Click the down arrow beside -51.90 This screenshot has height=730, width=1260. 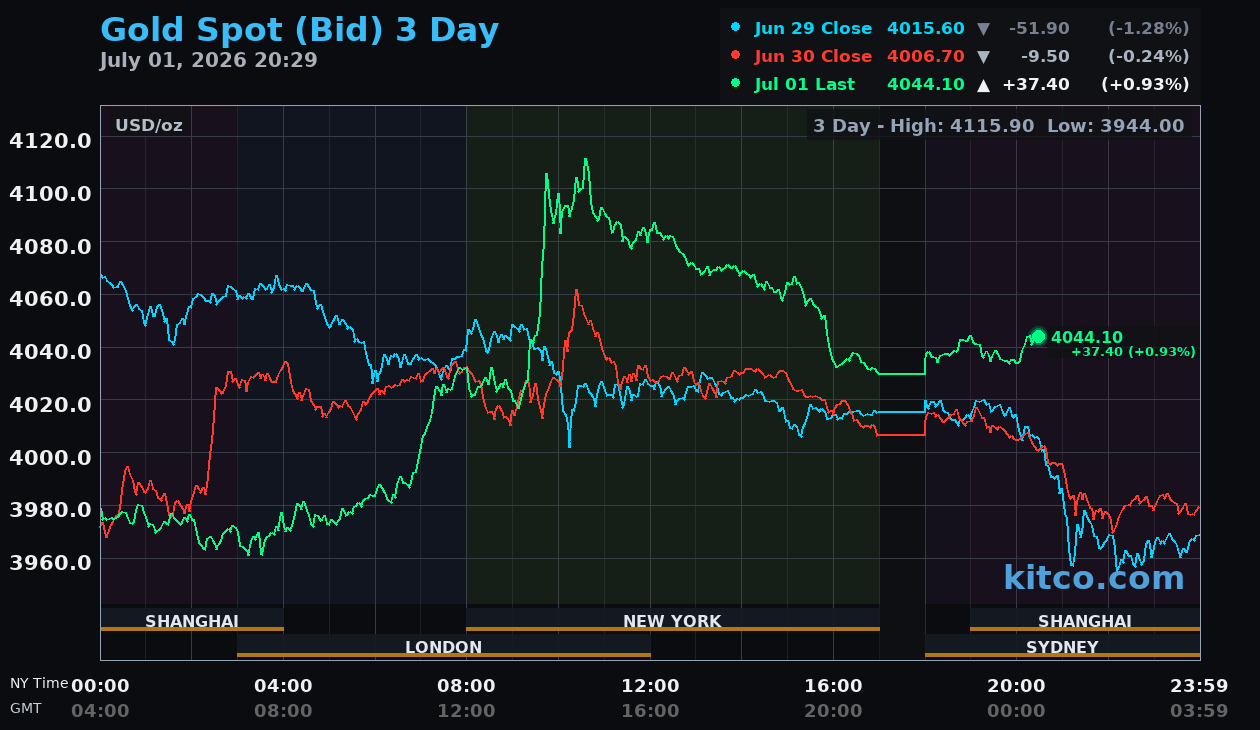point(983,29)
